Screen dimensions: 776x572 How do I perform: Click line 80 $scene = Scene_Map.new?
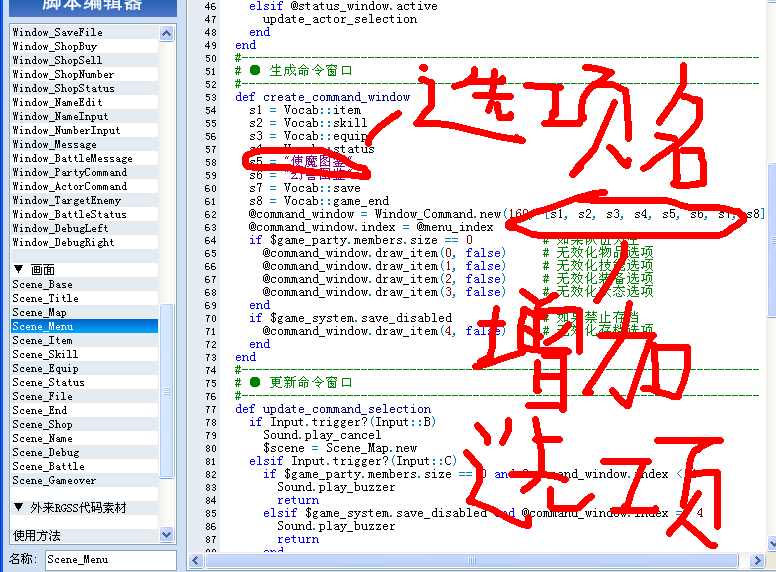click(x=340, y=448)
